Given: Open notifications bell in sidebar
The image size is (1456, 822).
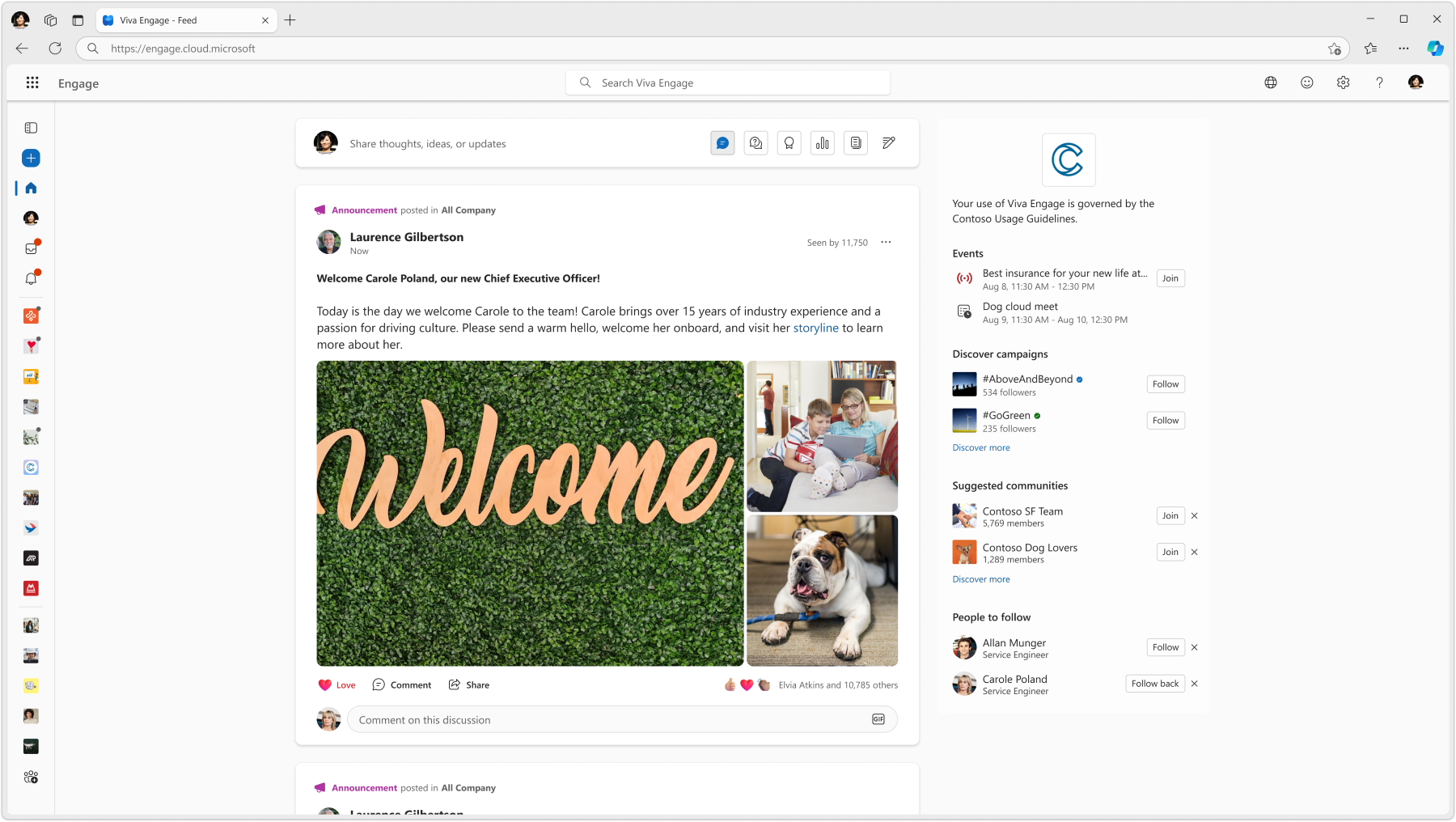Looking at the screenshot, I should point(31,278).
